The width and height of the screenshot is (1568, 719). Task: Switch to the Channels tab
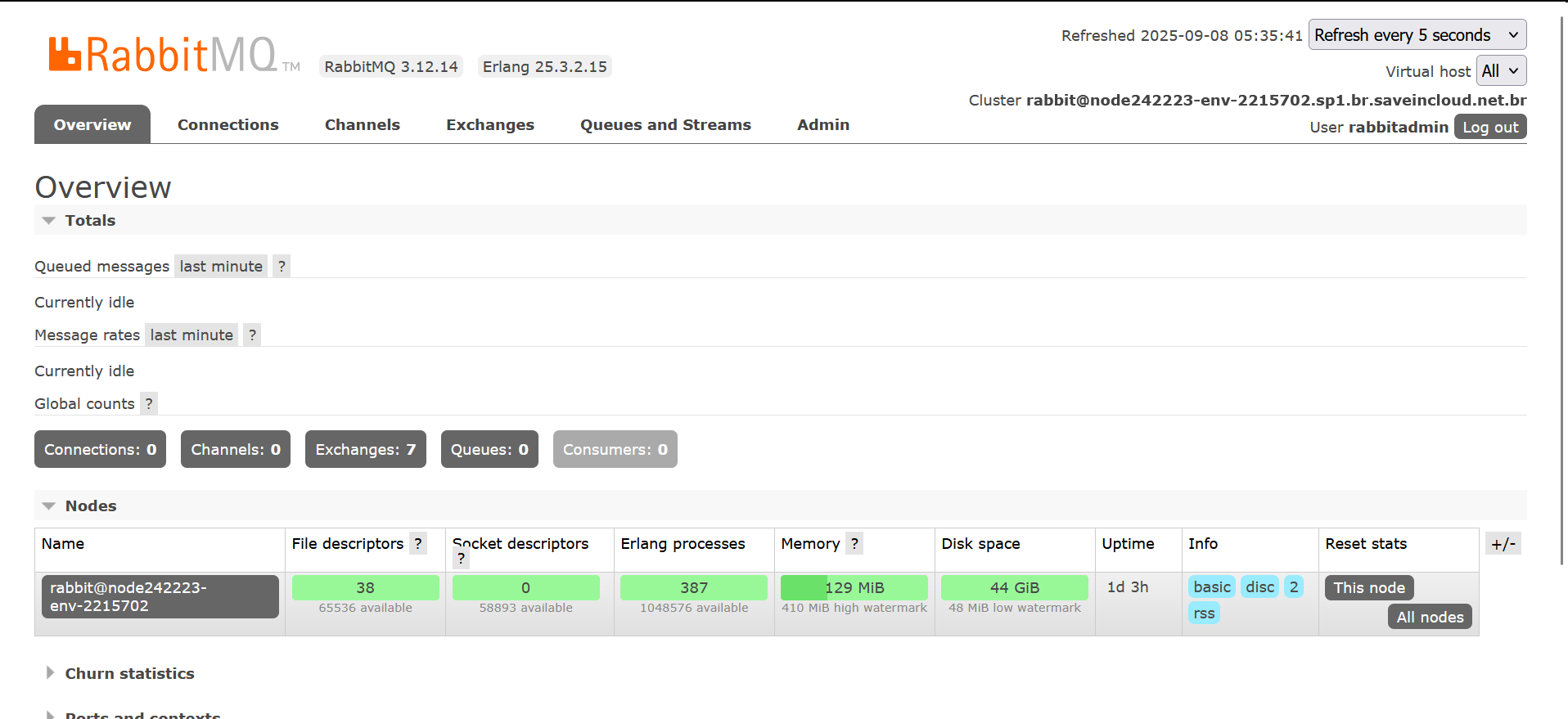pyautogui.click(x=363, y=124)
